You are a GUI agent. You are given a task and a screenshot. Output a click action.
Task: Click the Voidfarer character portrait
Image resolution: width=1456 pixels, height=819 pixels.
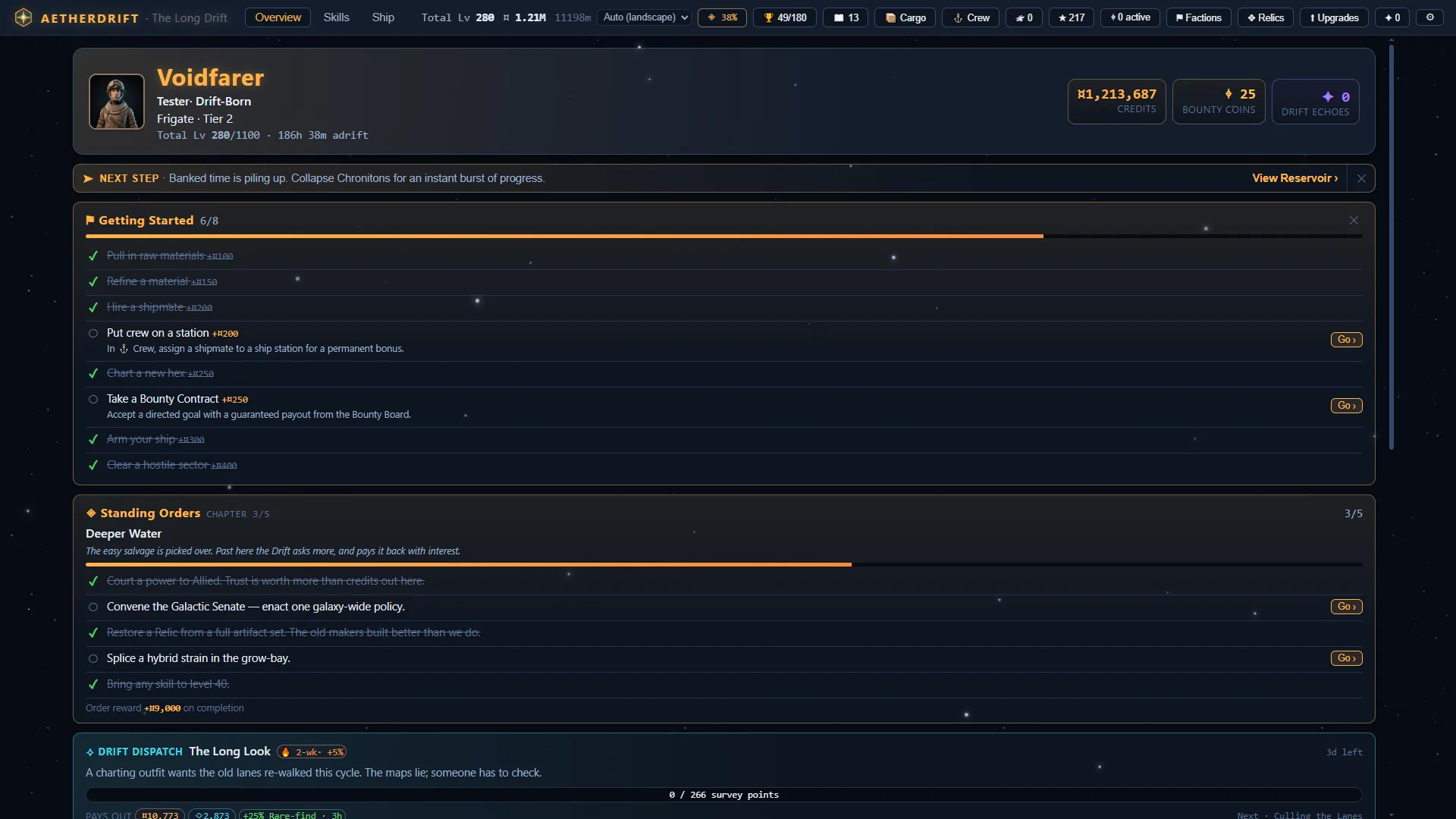[117, 102]
